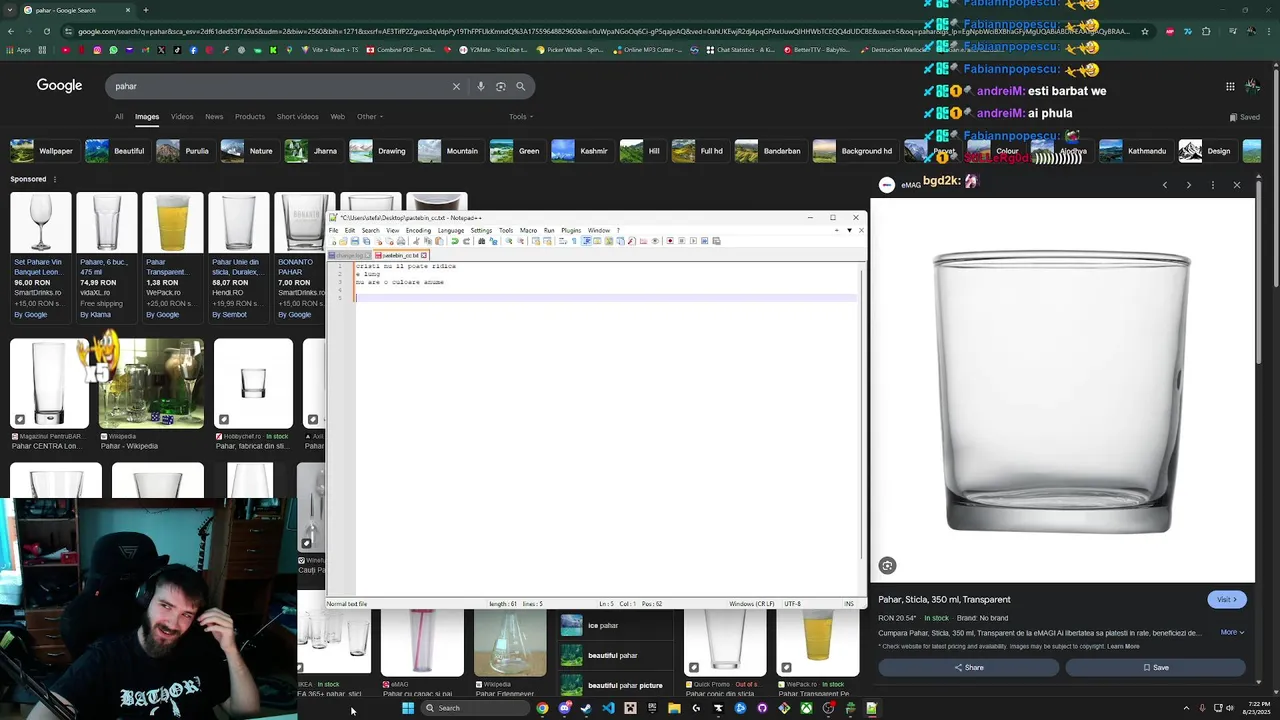Click the Google logo
Screen dimensions: 1280x720
point(60,86)
